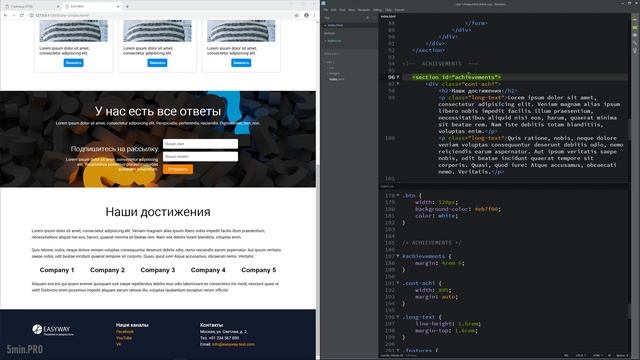The image size is (640, 360).
Task: Open the browser profile icon
Action: tap(307, 15)
